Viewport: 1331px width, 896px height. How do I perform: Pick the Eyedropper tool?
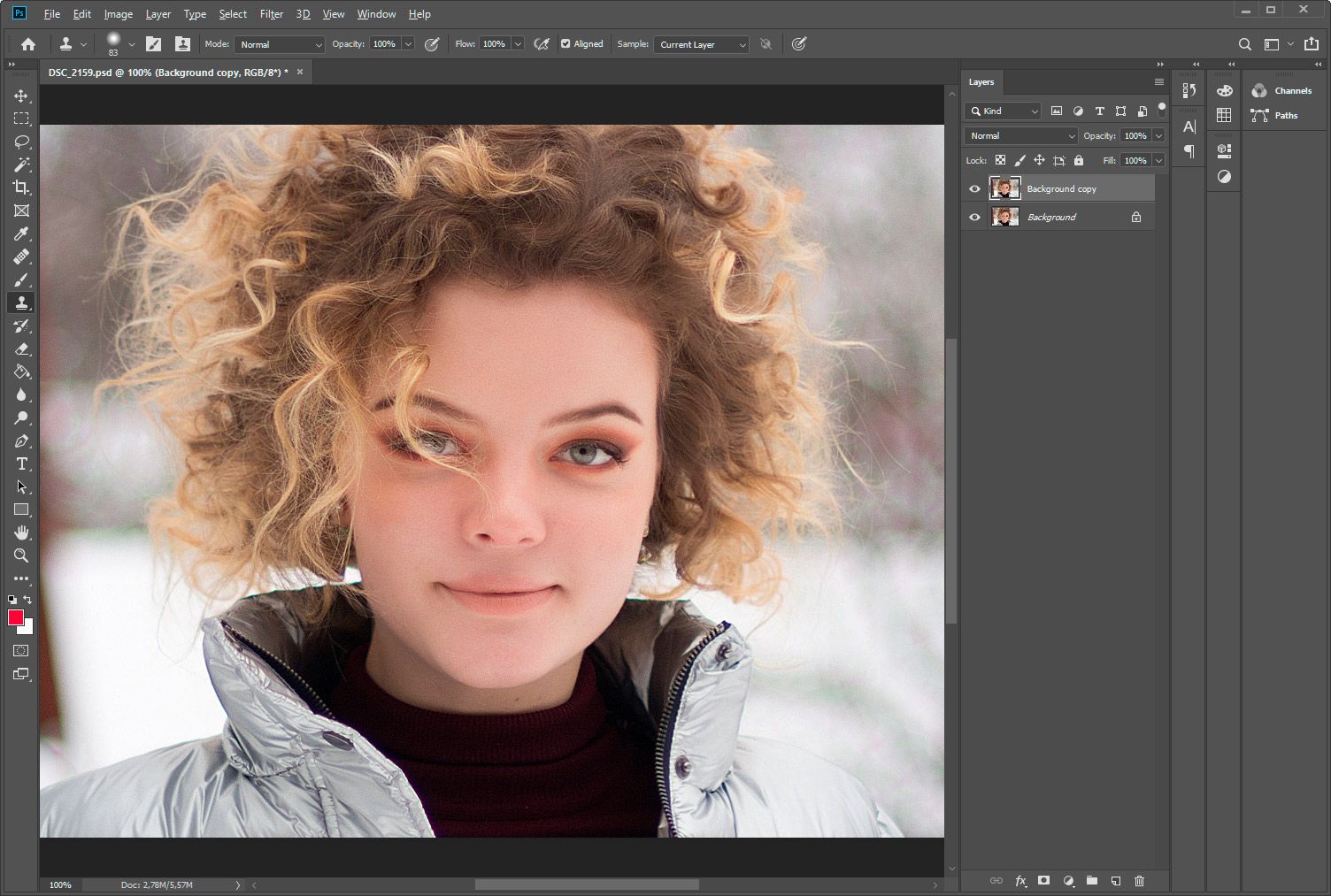[x=21, y=234]
